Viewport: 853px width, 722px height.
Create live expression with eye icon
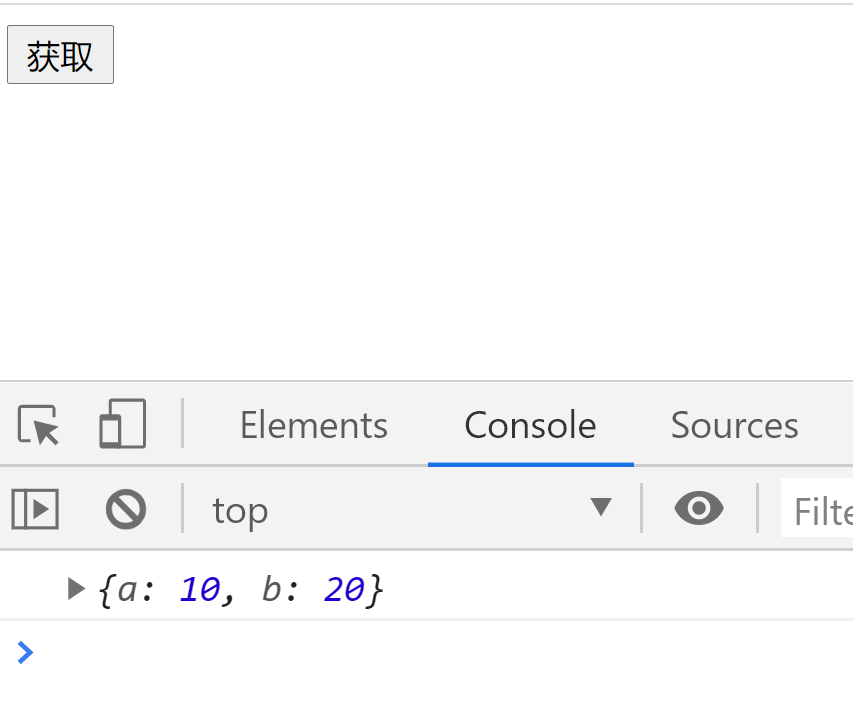pos(699,508)
